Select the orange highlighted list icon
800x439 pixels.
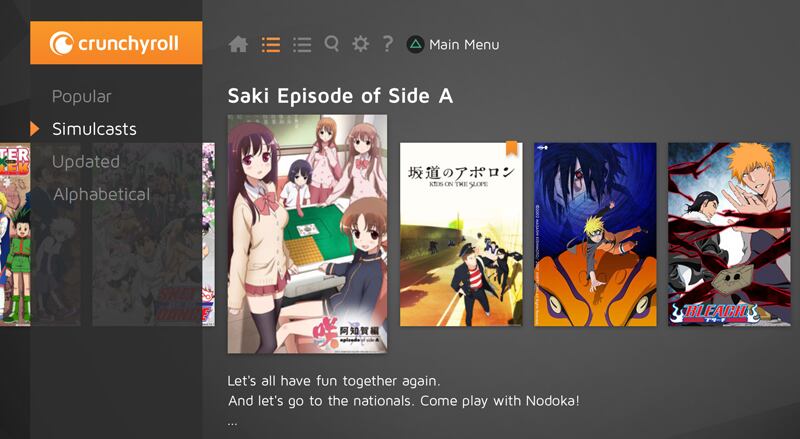click(x=270, y=44)
